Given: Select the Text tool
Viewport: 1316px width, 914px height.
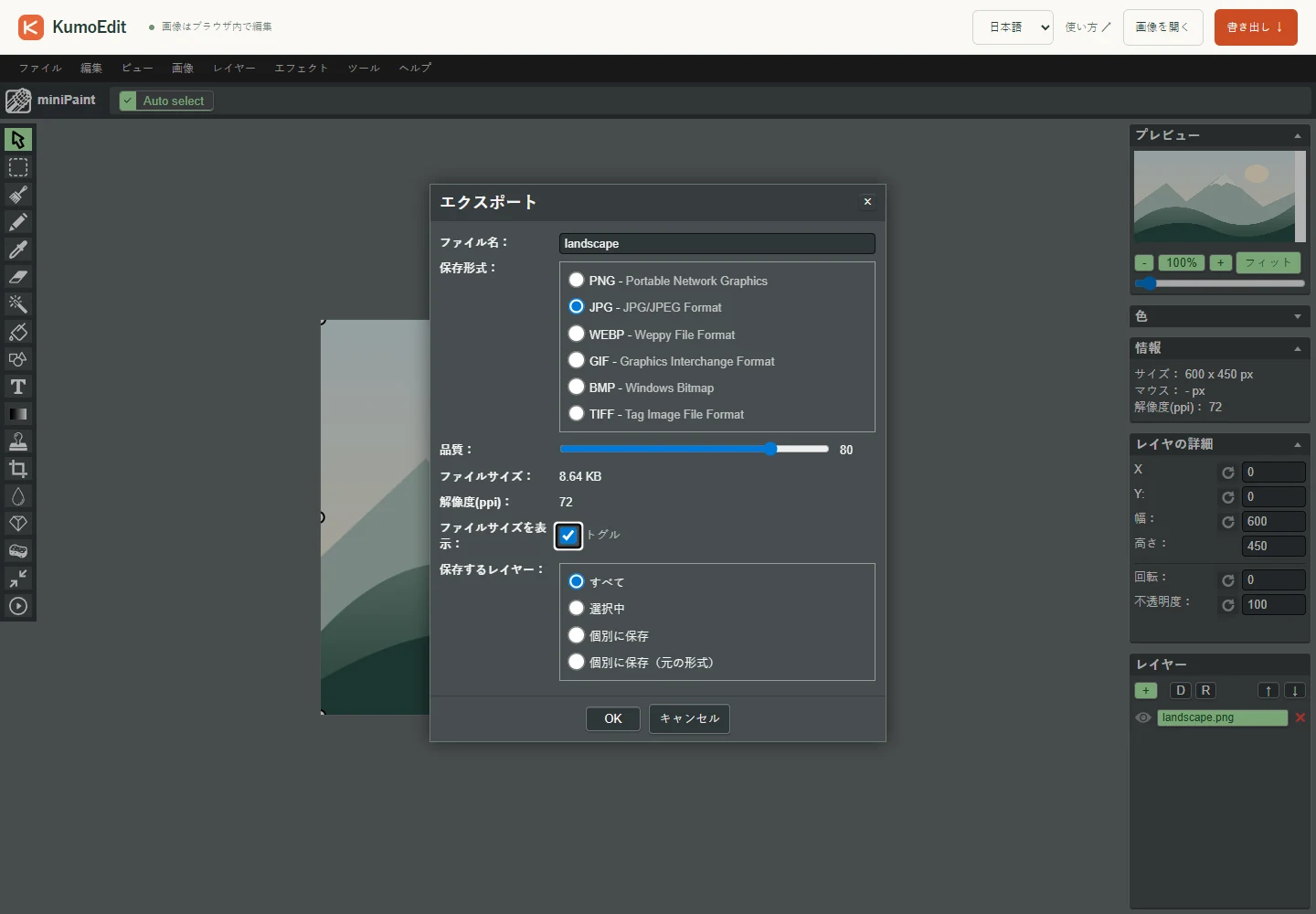Looking at the screenshot, I should tap(18, 387).
